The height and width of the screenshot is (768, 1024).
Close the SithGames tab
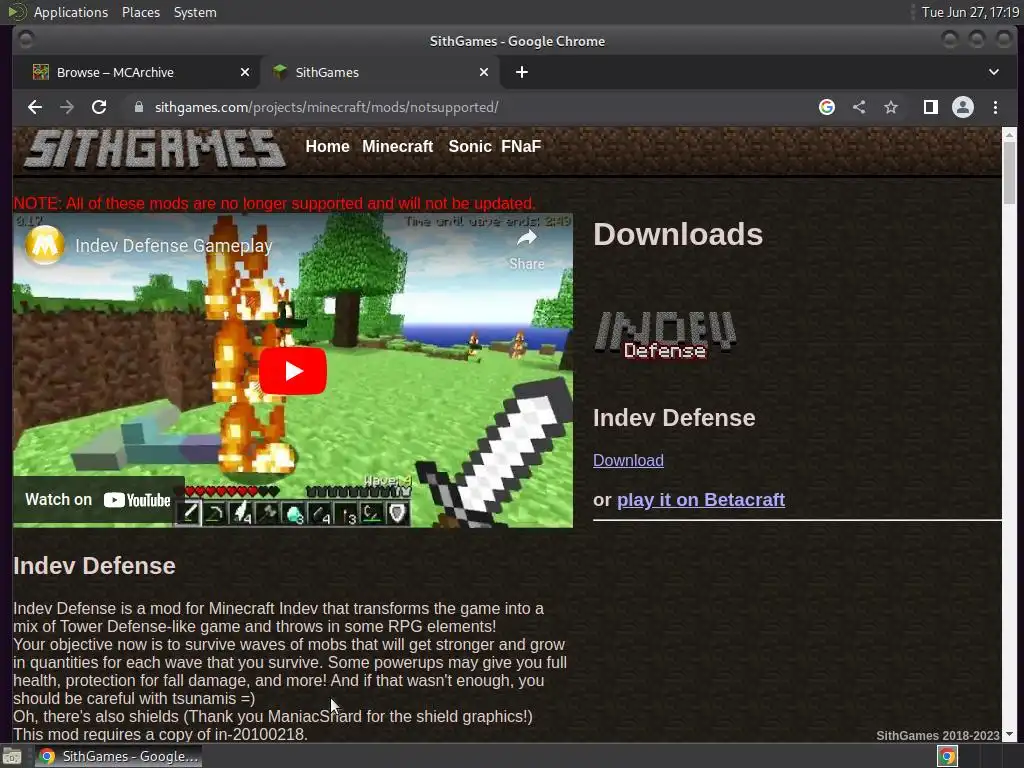(484, 72)
